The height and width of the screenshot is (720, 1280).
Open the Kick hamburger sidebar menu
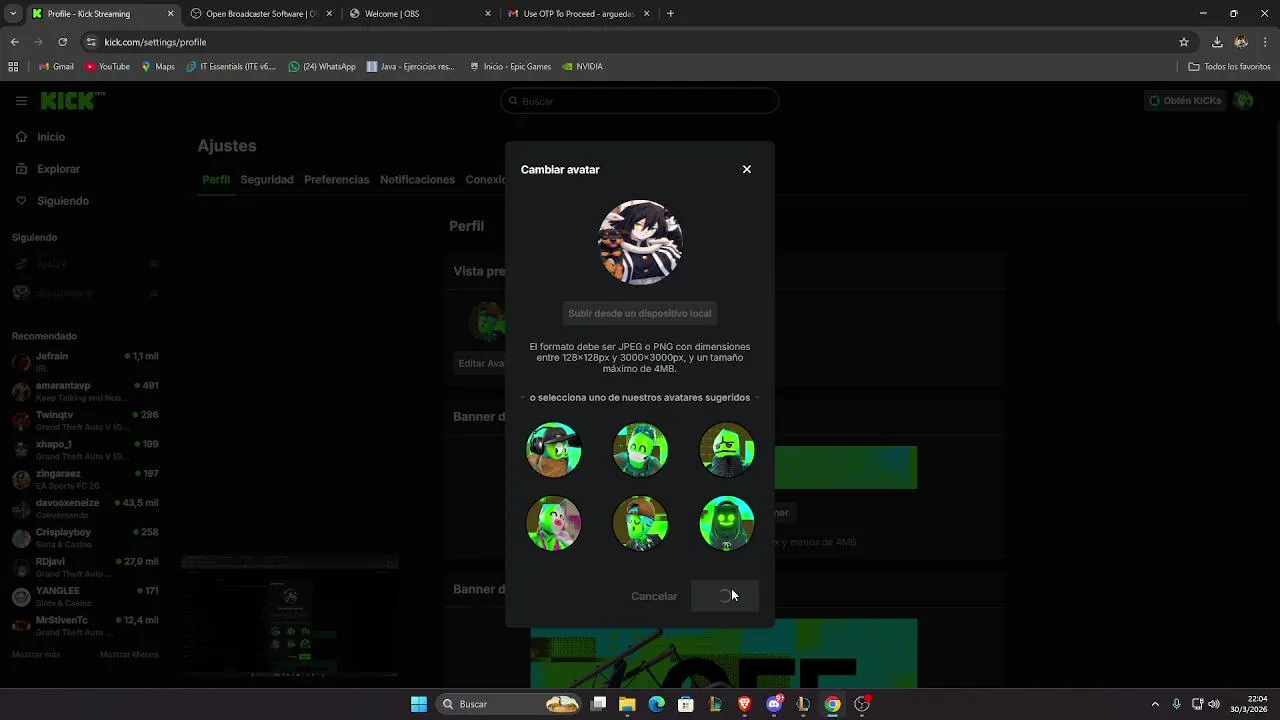pos(21,101)
